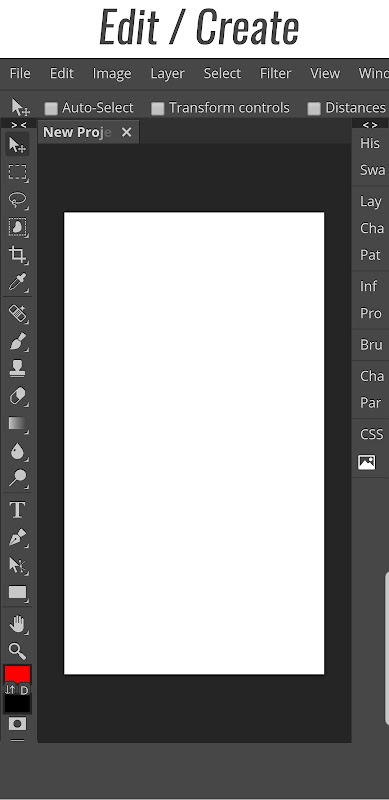Open the Filter menu

[x=275, y=73]
